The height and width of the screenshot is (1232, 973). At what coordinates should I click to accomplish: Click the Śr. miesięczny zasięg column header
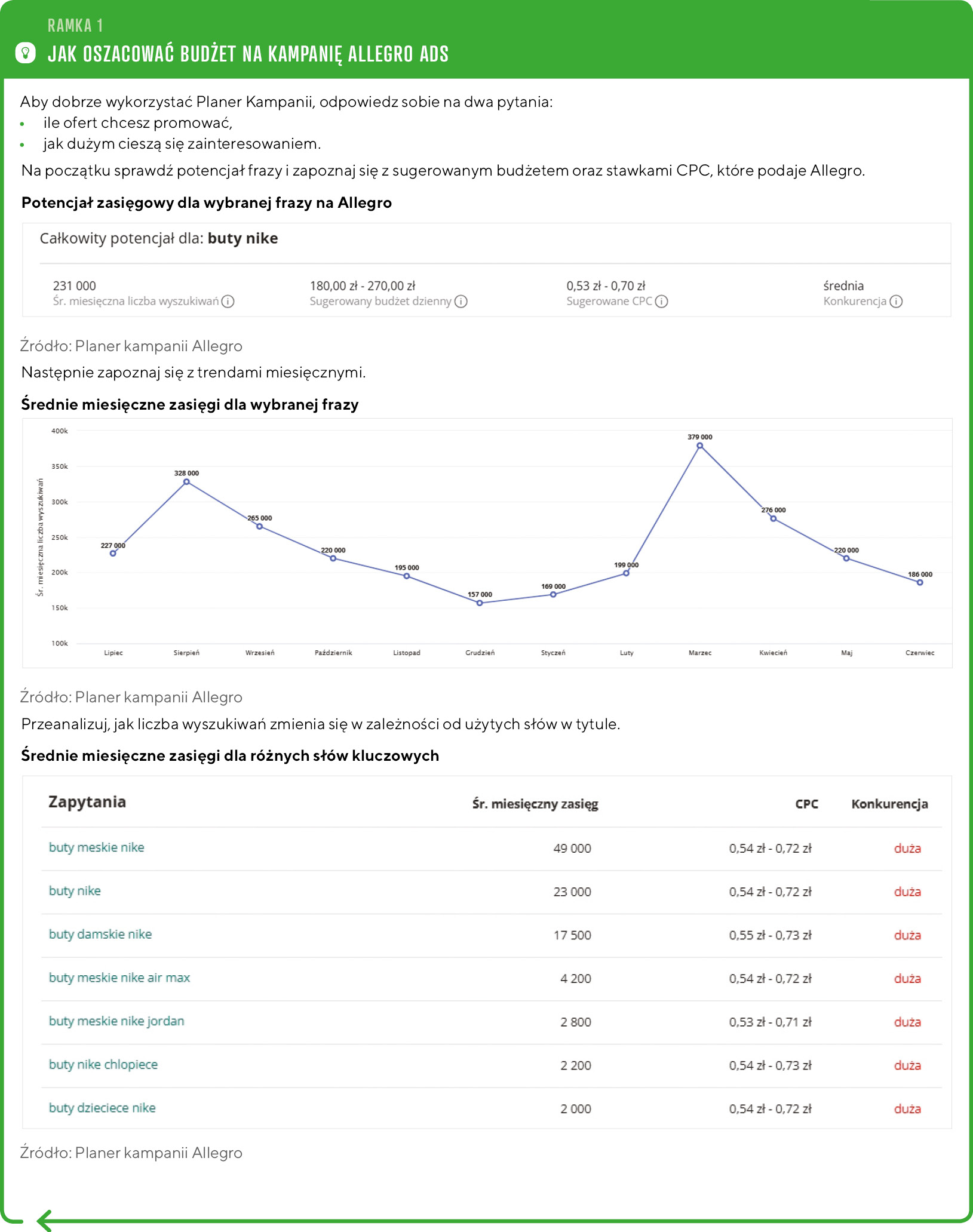tap(535, 804)
